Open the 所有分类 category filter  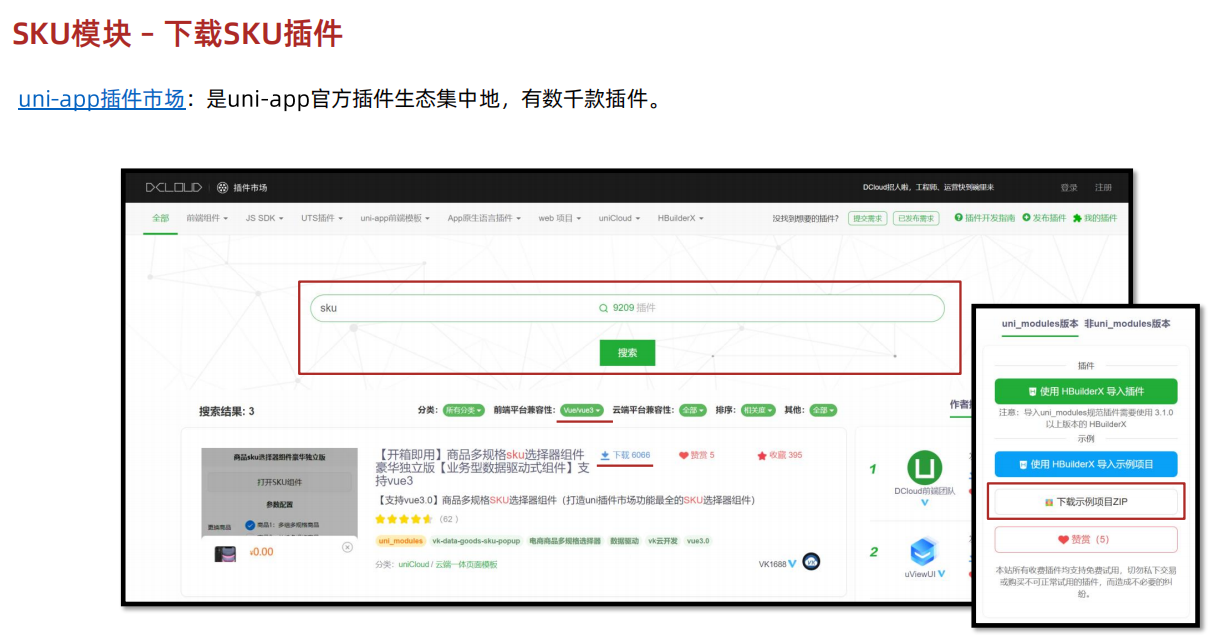click(463, 410)
